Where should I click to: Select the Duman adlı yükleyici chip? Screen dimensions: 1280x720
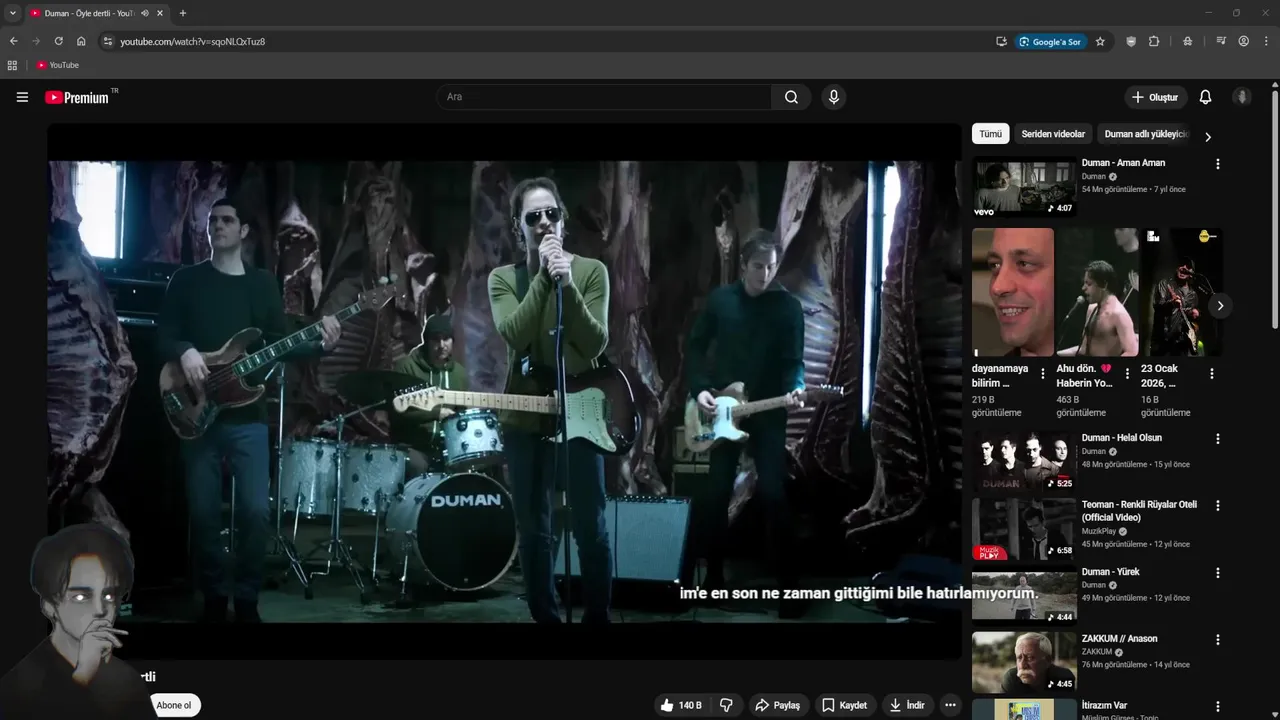point(1146,134)
